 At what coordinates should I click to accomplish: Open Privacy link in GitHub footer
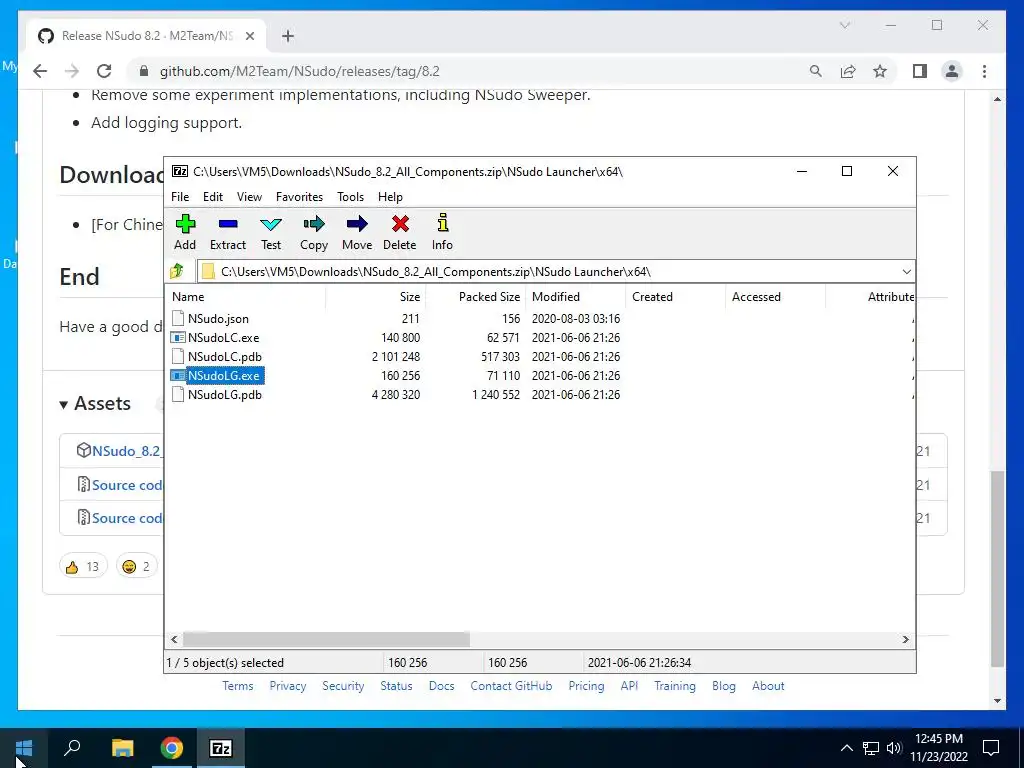tap(287, 686)
